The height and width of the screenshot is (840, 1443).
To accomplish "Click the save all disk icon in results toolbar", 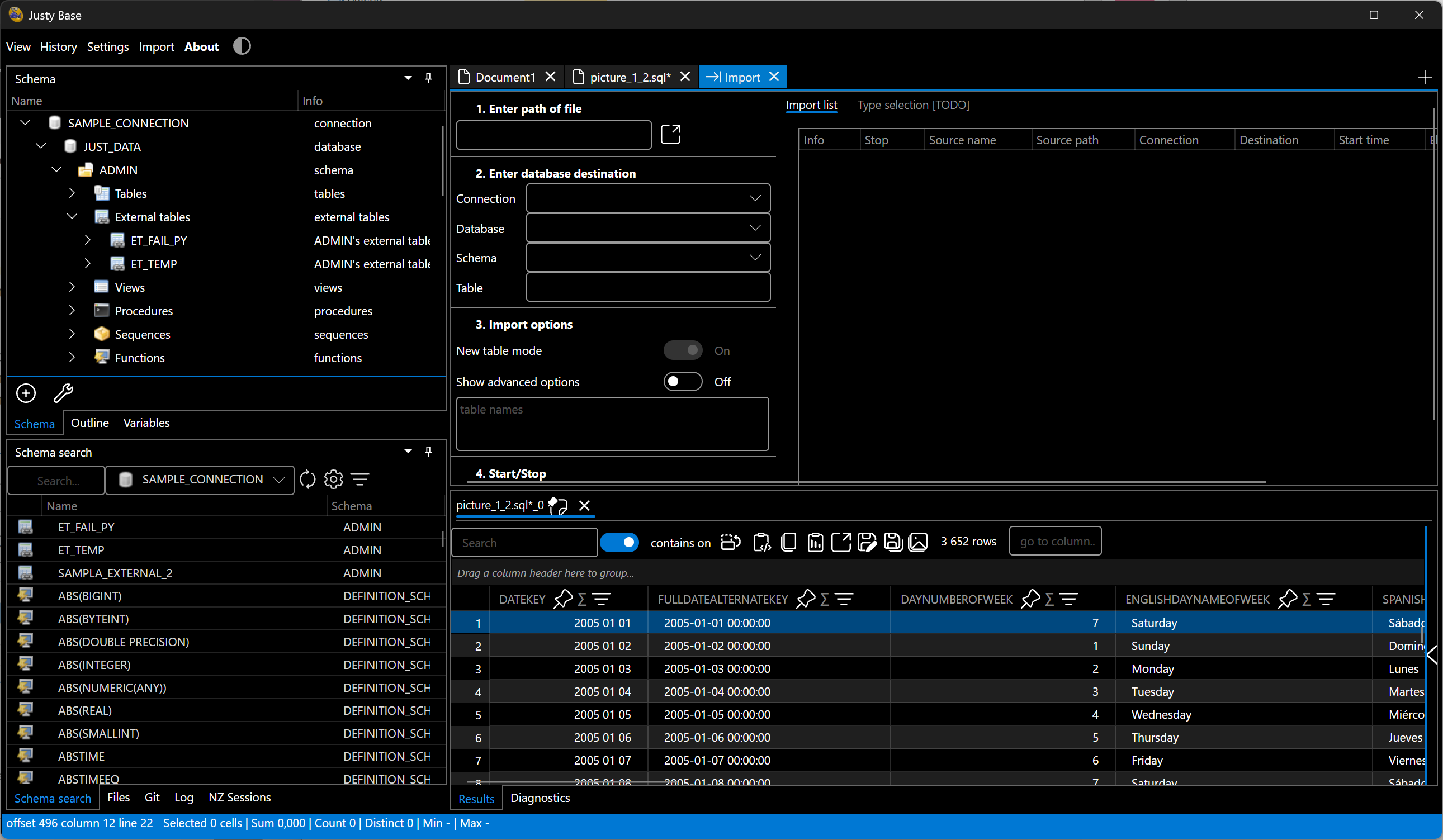I will click(893, 542).
